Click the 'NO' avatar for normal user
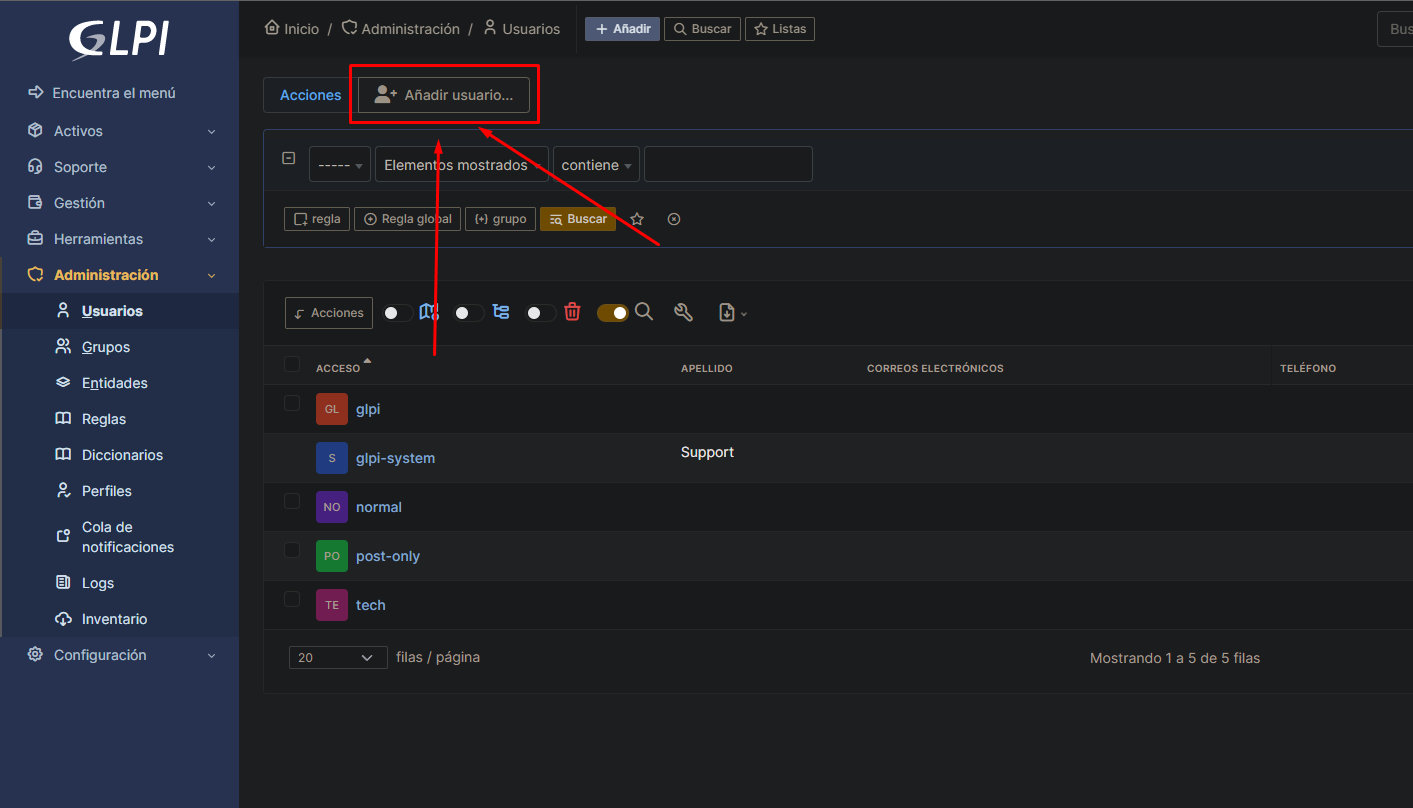Screen dimensions: 1413x808 [332, 507]
